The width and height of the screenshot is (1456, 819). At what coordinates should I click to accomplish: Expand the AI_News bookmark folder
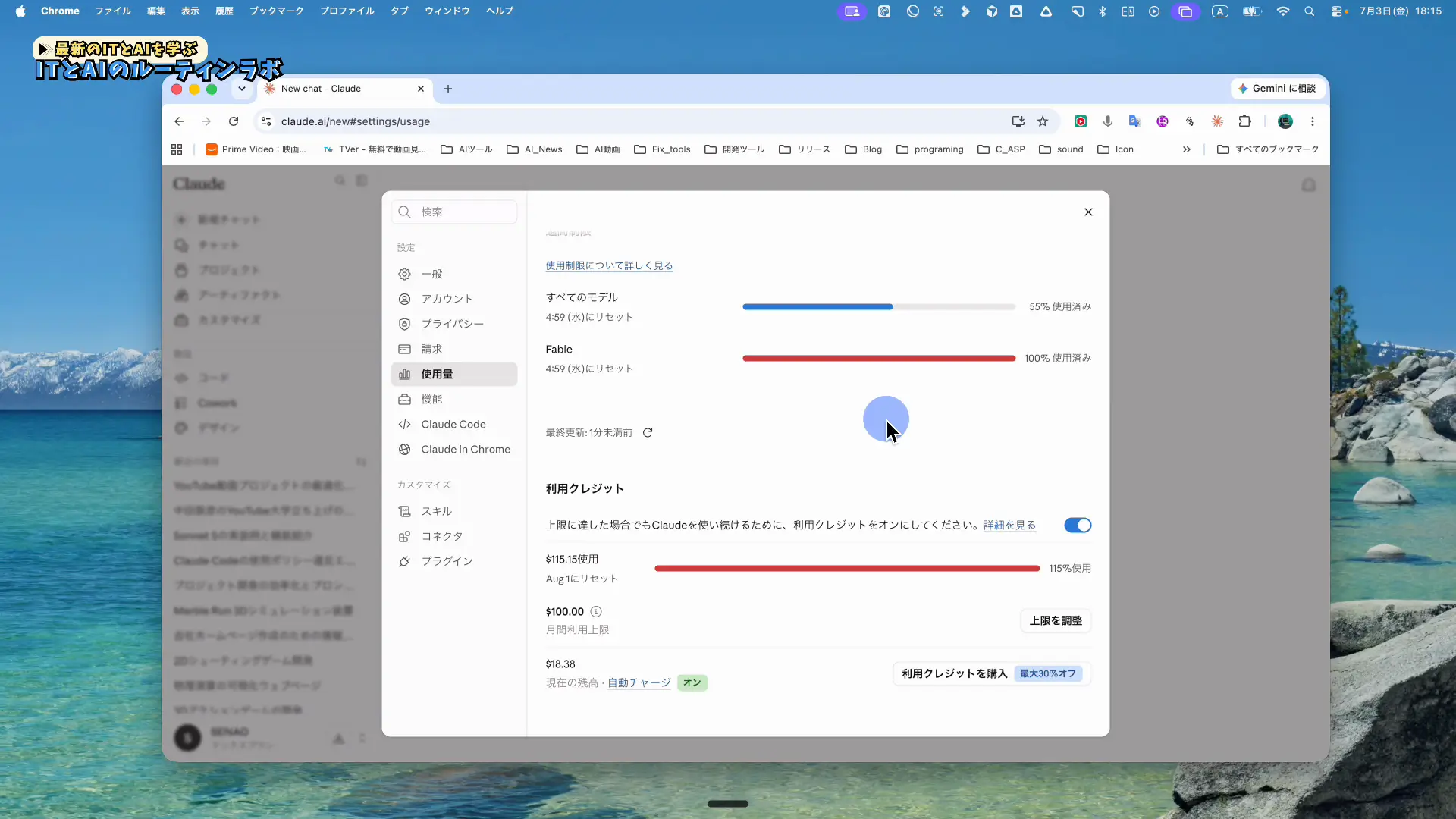[x=535, y=149]
